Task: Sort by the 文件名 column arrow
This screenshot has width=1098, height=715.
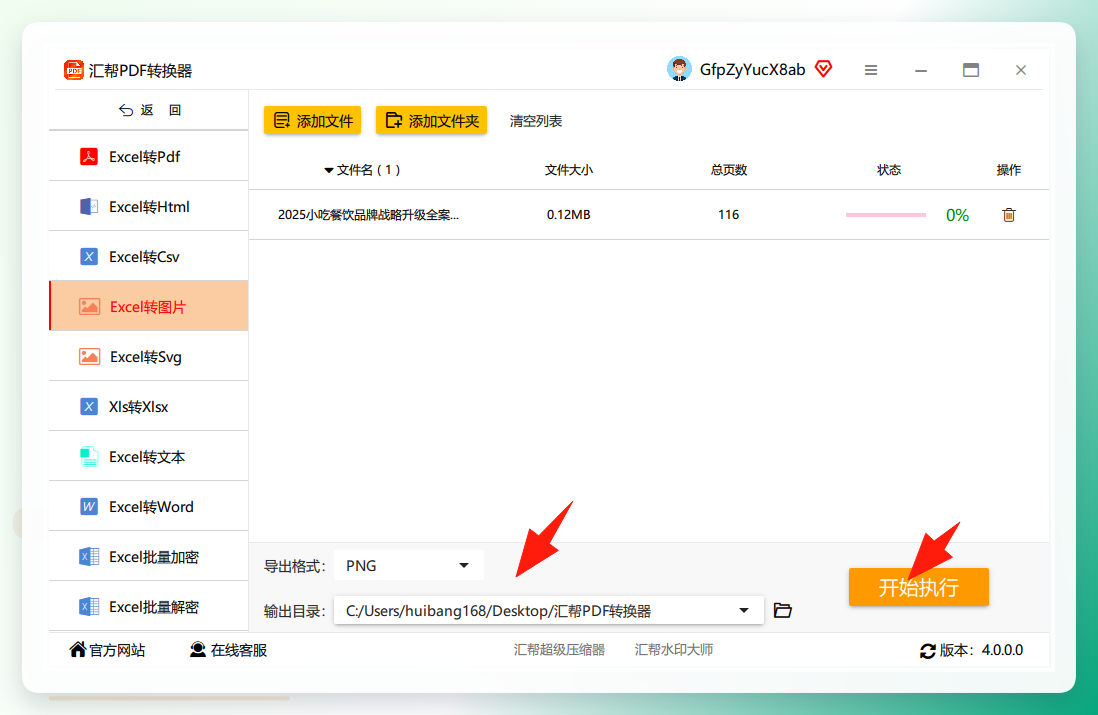Action: [x=328, y=170]
